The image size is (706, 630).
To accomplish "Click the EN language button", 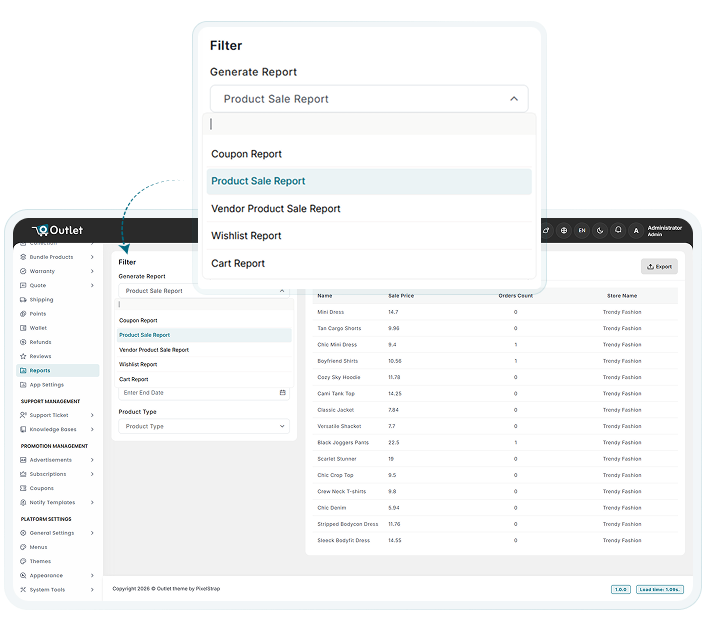I will click(x=582, y=230).
